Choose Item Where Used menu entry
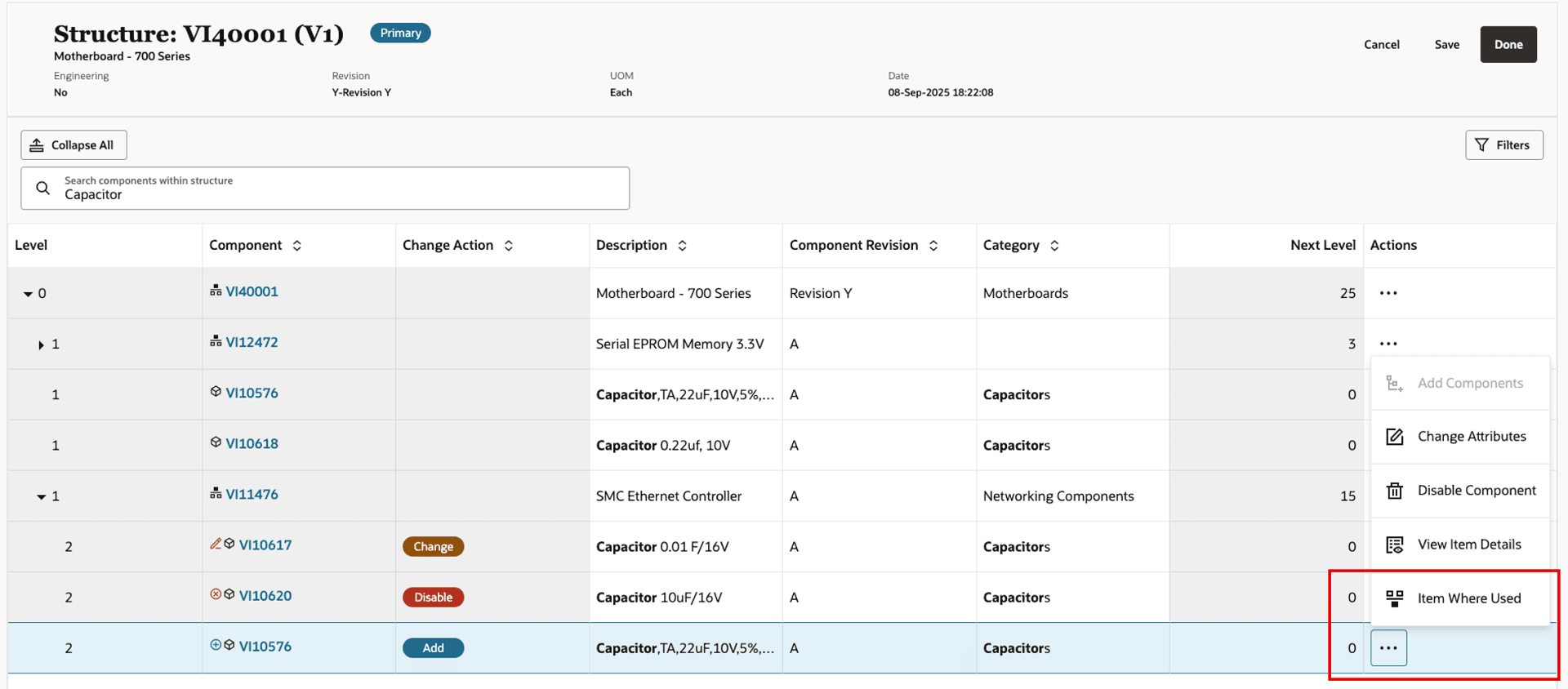The width and height of the screenshot is (1568, 689). (1460, 598)
